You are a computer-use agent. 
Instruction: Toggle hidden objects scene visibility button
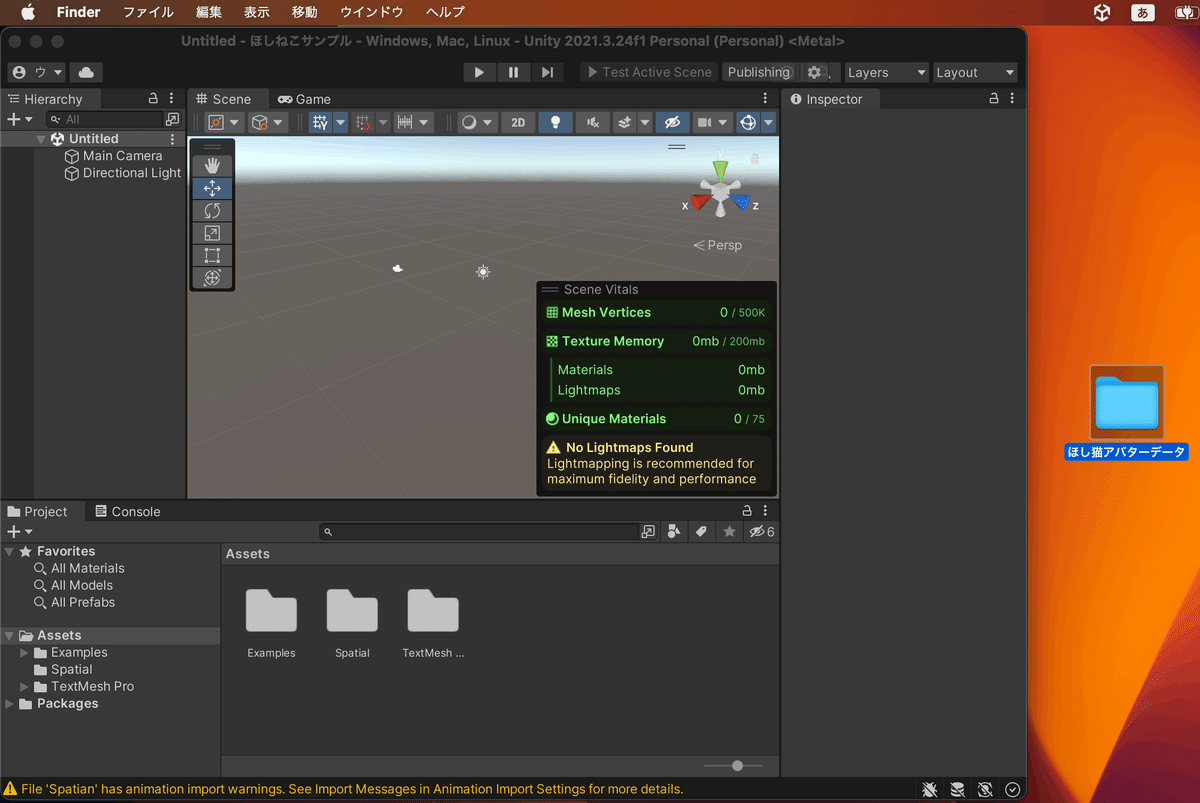[672, 122]
